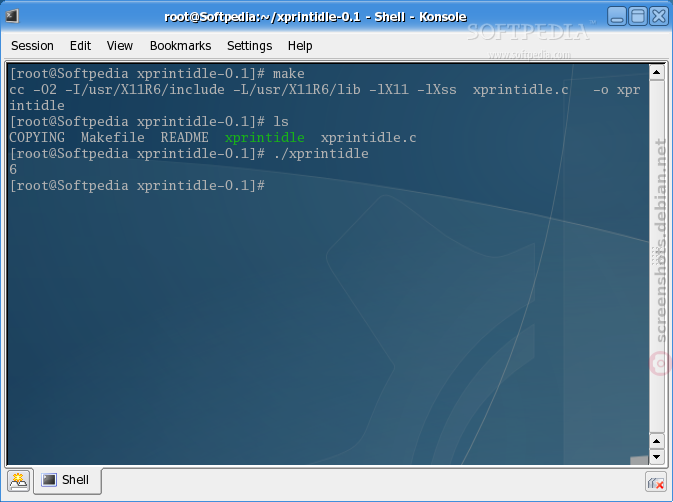Click the ls command text
Screen dimensions: 673x502
pos(281,121)
